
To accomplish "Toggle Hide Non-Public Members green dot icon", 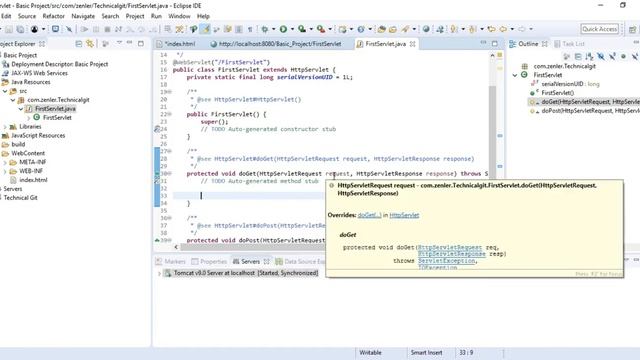I will coord(623,57).
